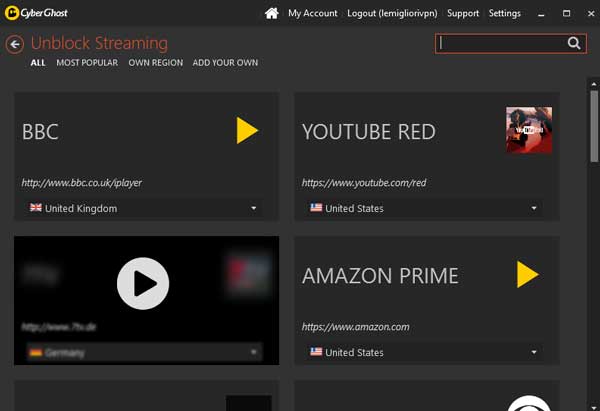The height and width of the screenshot is (411, 600).
Task: Click the YOUTUBE RED title
Action: 368,132
